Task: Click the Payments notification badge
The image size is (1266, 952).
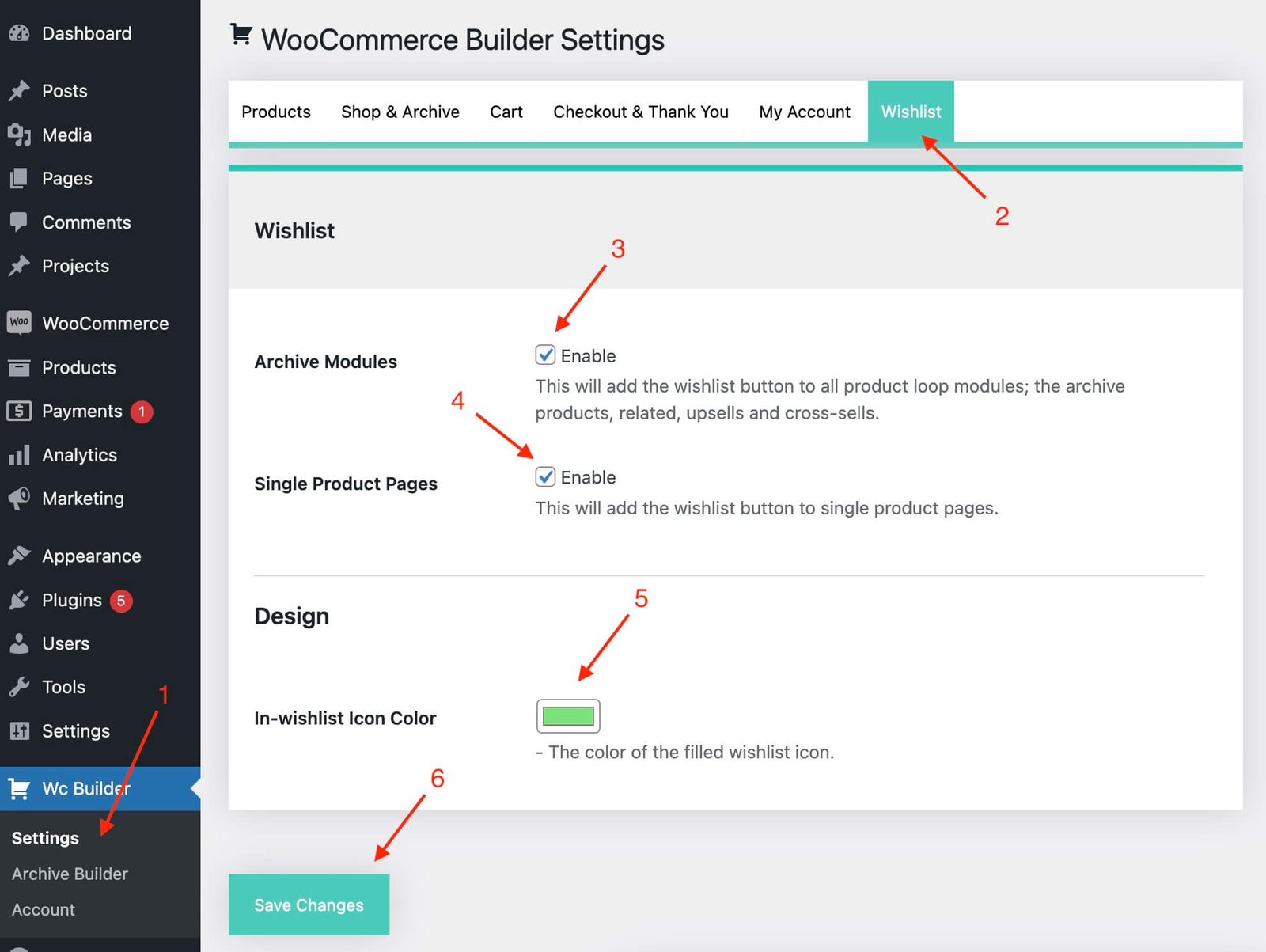Action: (142, 412)
